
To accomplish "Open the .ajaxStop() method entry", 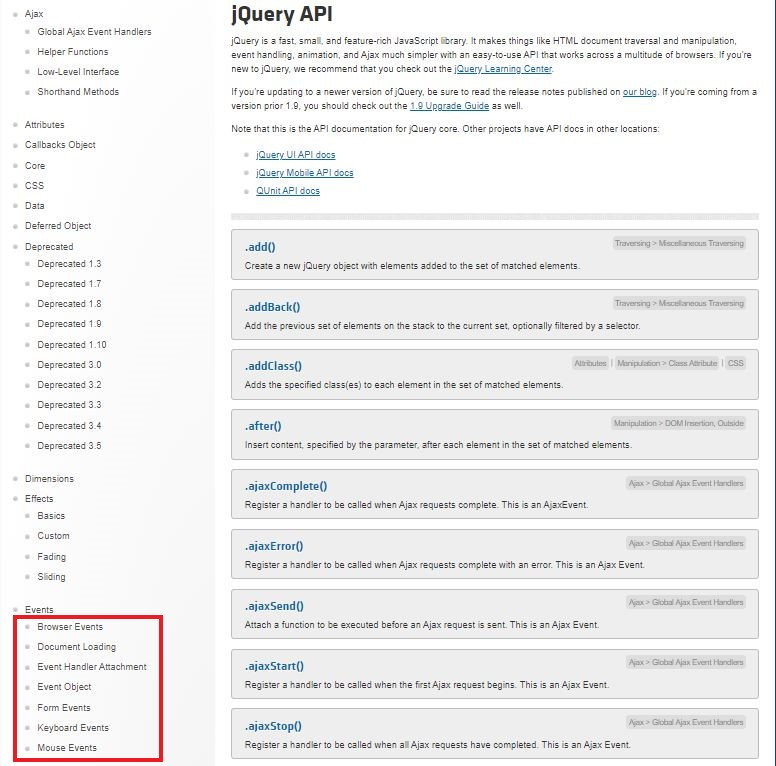I will coord(273,726).
